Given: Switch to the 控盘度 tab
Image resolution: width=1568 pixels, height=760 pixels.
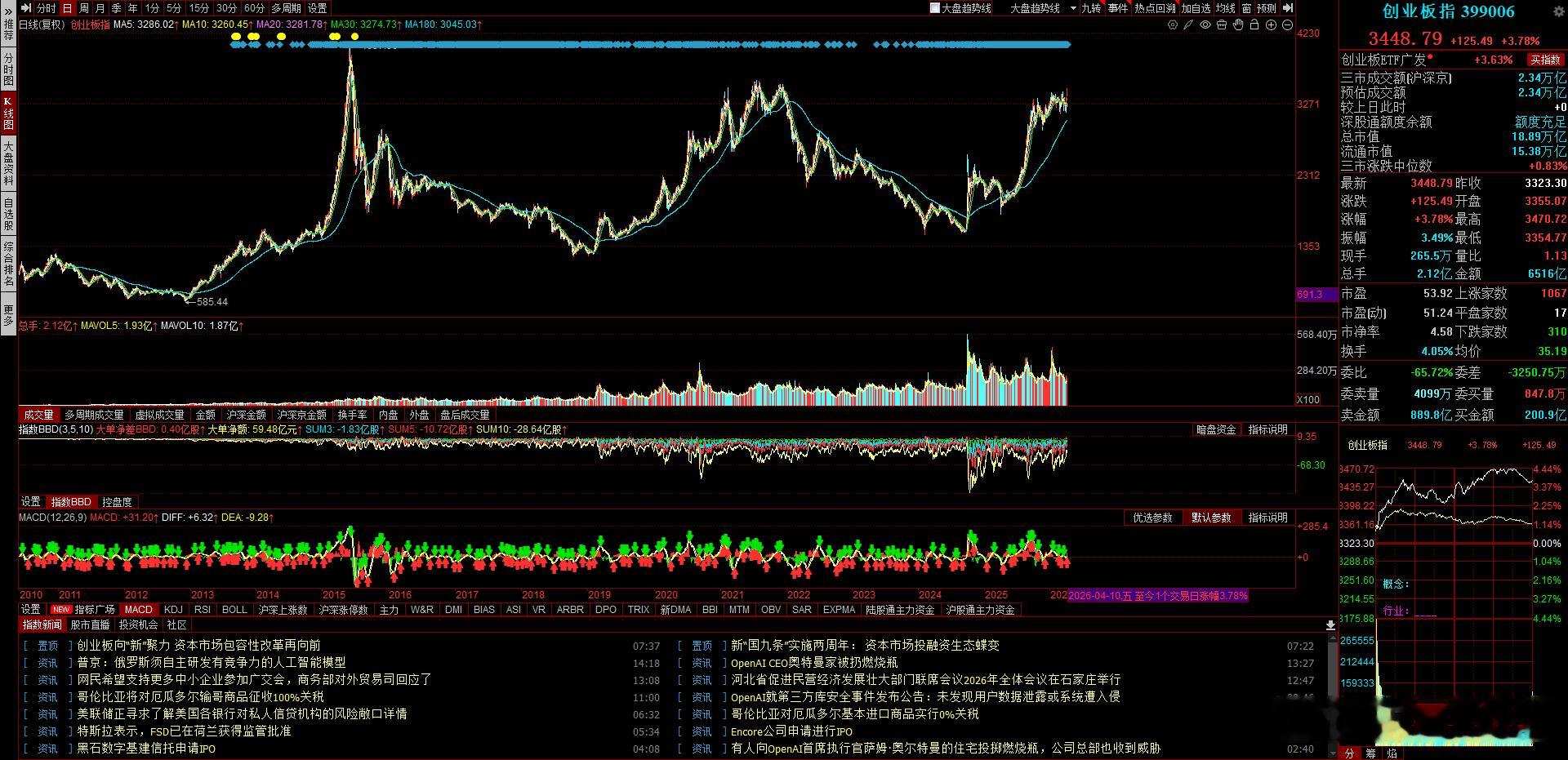Looking at the screenshot, I should pos(117,502).
